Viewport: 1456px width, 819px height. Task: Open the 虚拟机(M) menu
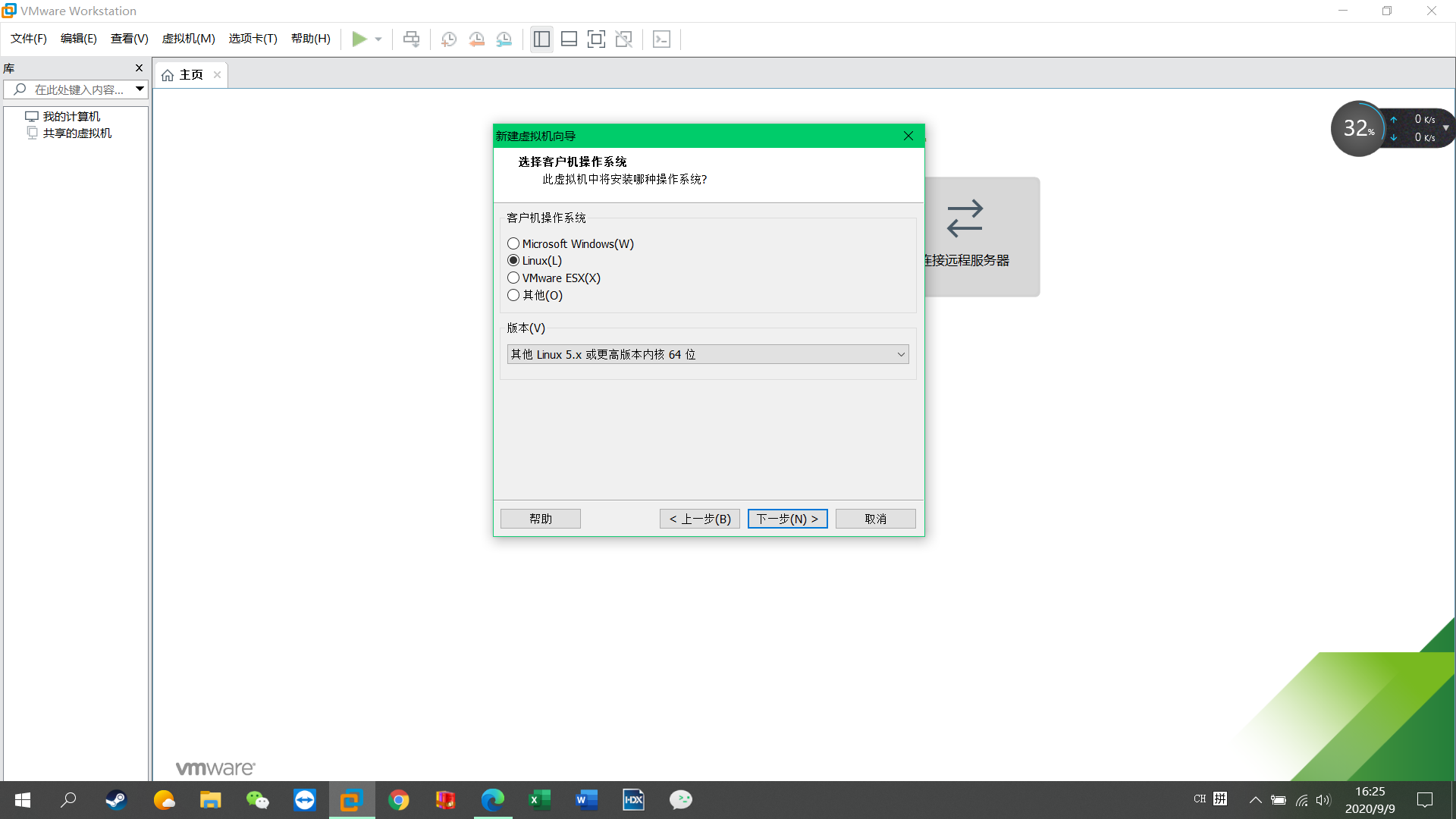click(189, 39)
